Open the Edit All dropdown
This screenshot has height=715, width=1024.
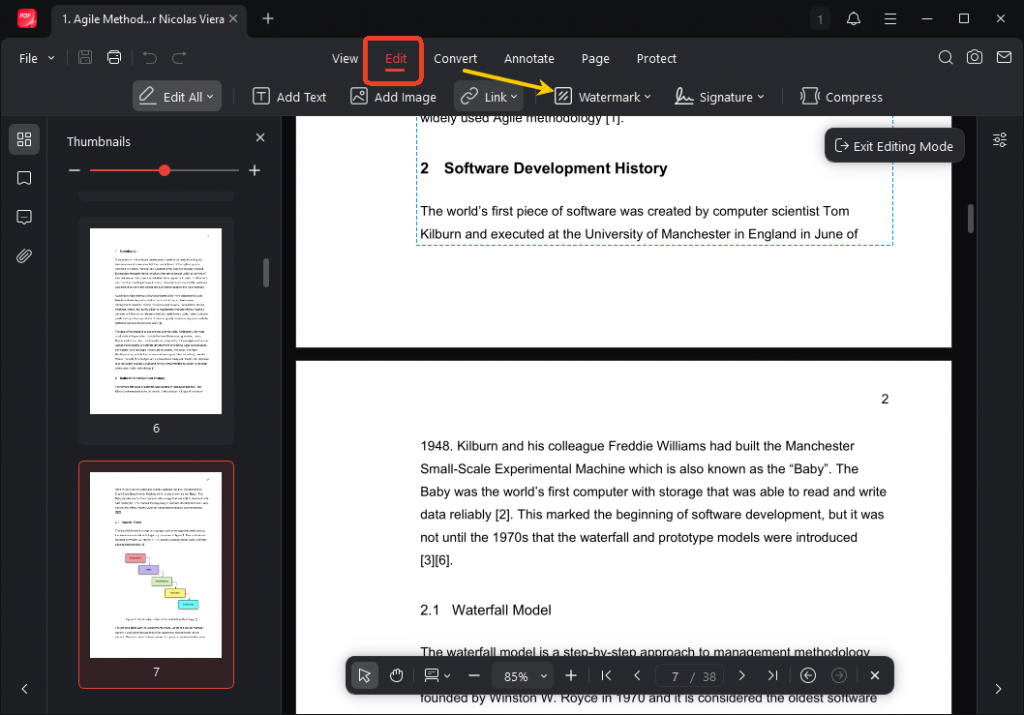click(176, 96)
